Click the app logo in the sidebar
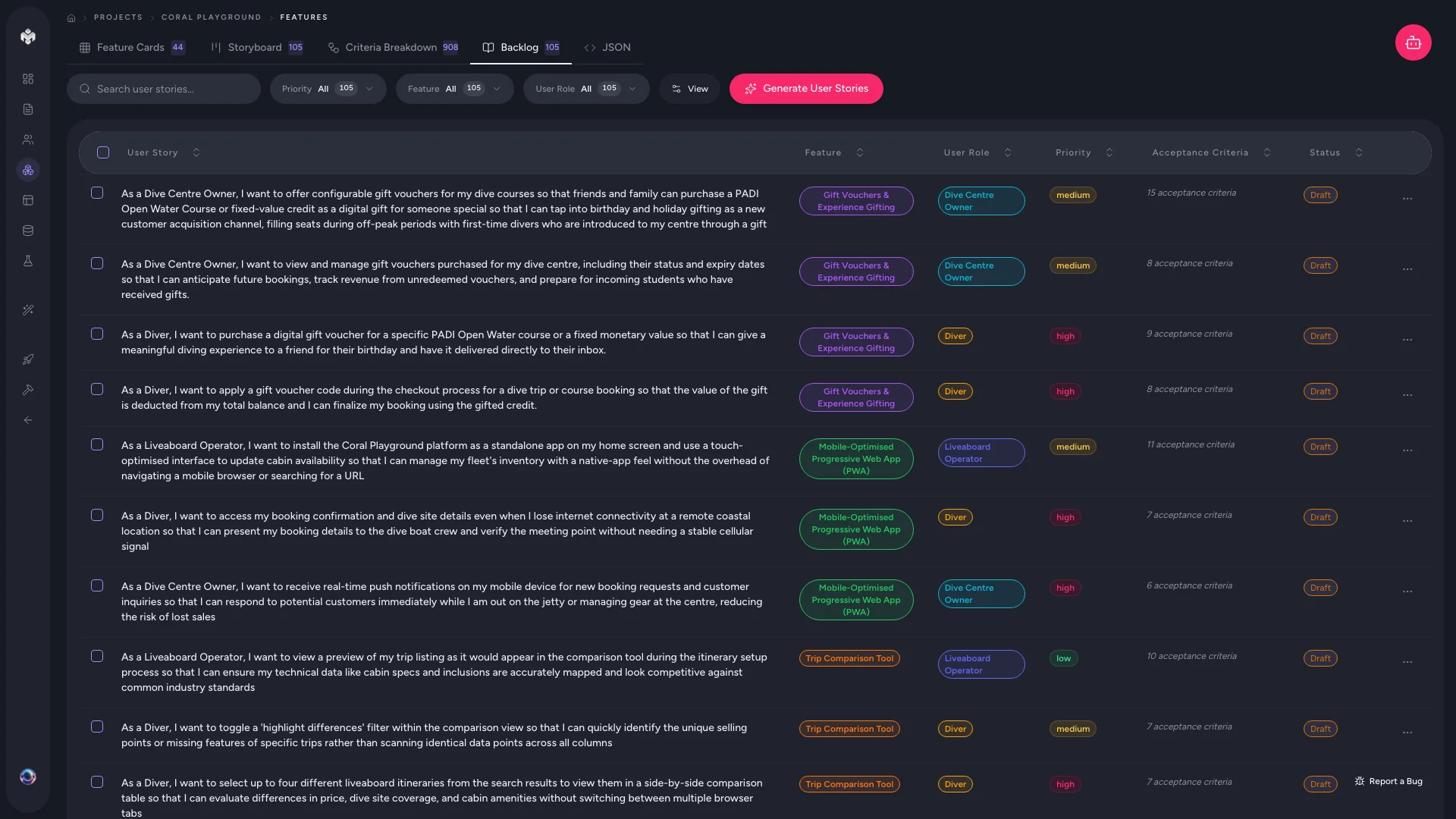 pyautogui.click(x=28, y=36)
